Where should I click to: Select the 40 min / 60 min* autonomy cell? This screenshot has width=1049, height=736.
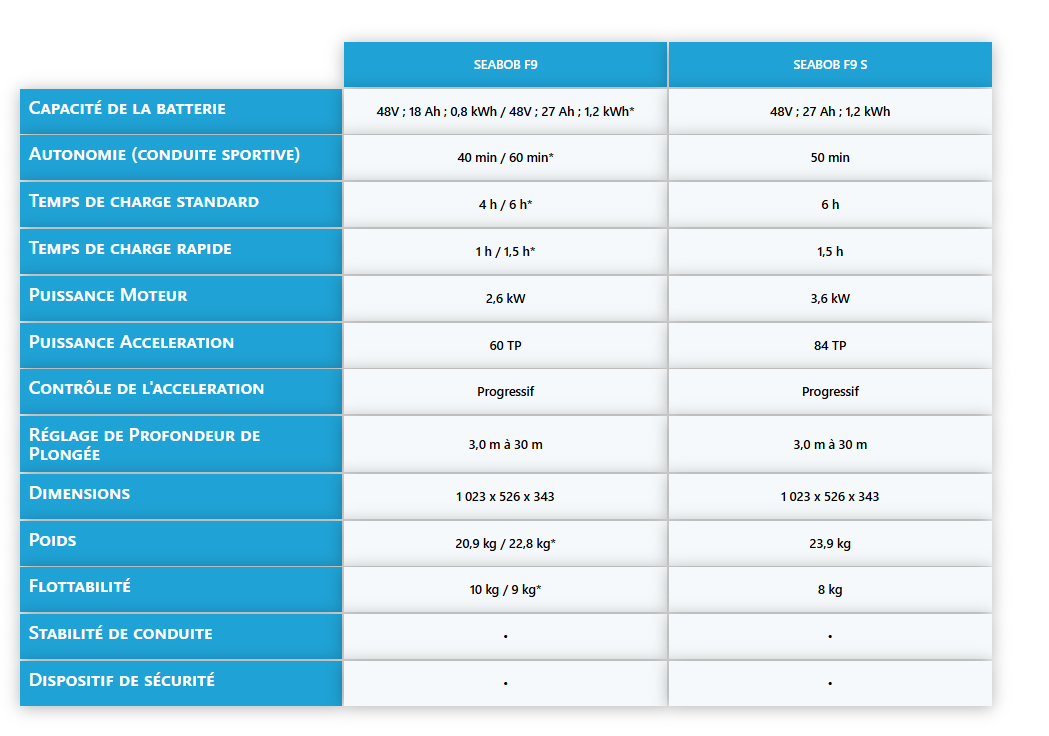pos(505,158)
